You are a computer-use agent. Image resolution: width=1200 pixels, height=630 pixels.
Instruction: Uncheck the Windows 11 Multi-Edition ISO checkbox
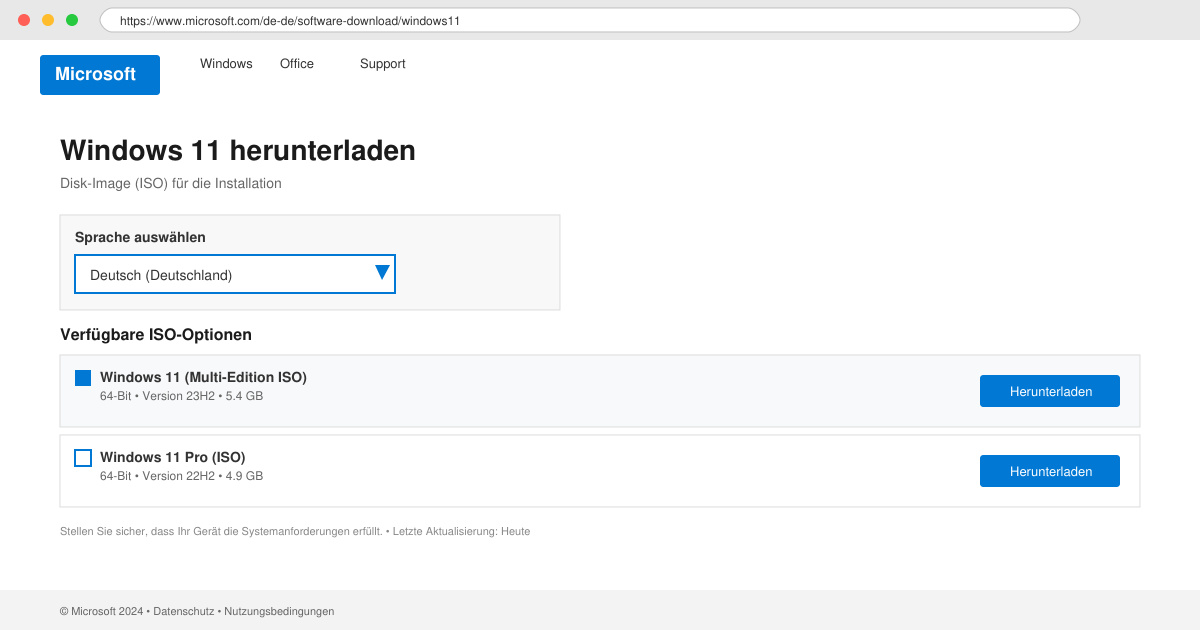coord(83,378)
